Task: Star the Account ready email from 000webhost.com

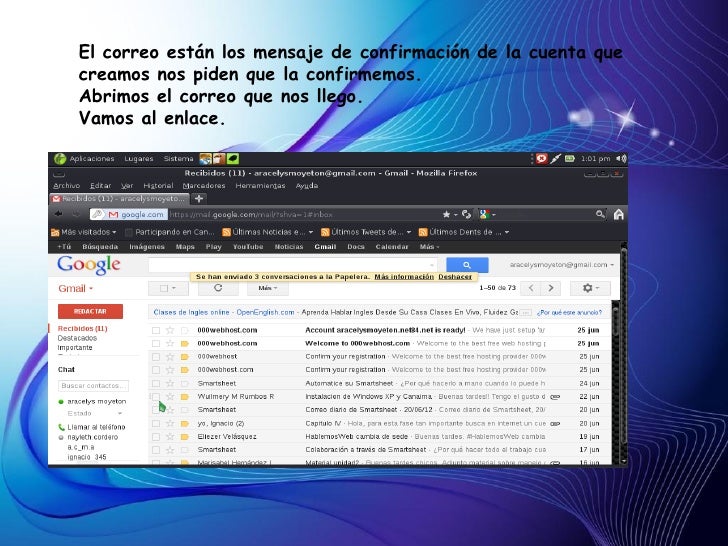Action: (170, 330)
